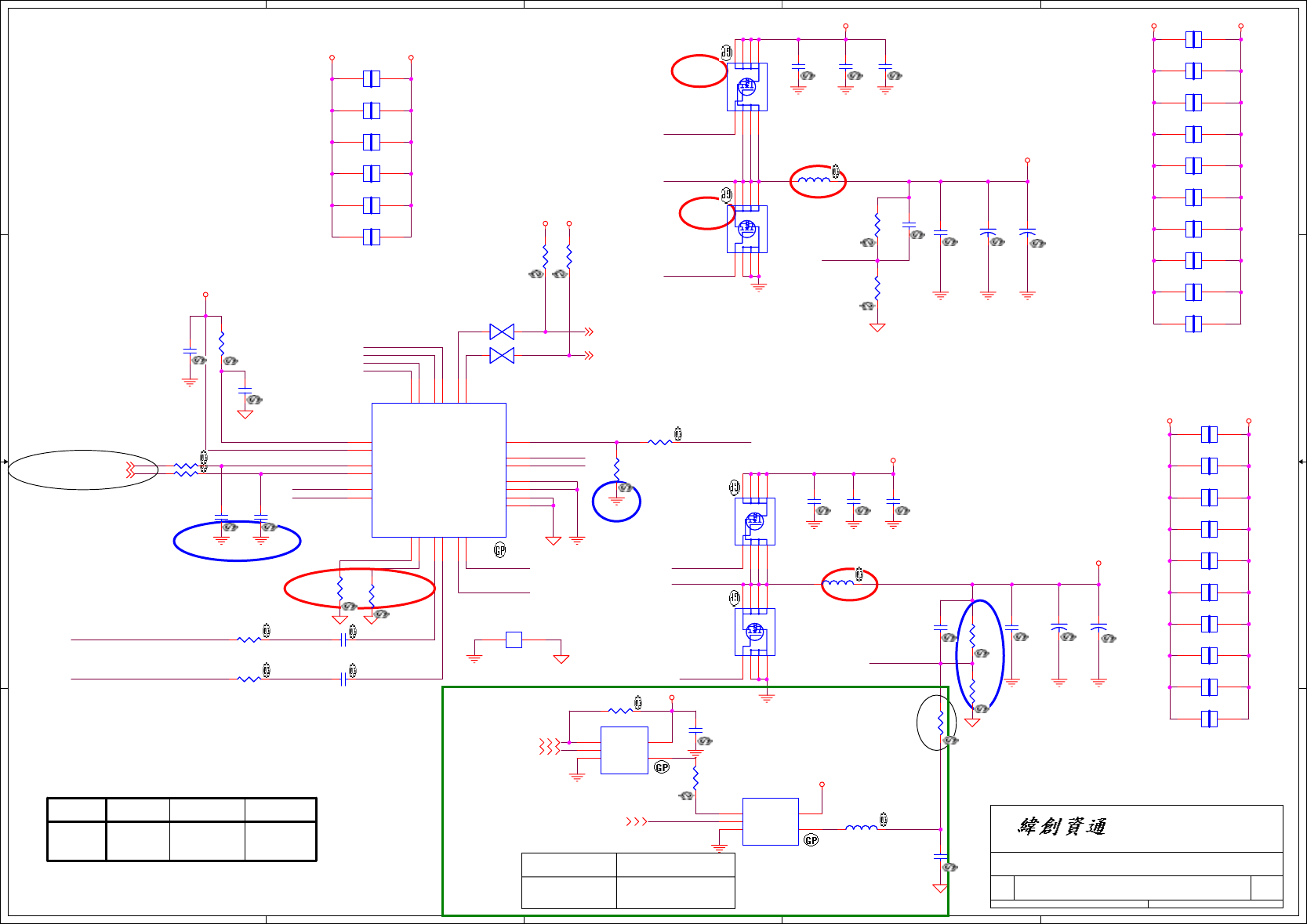Image resolution: width=1307 pixels, height=924 pixels.
Task: Select the lower series capacitor on bottom-left lines
Action: tap(344, 679)
